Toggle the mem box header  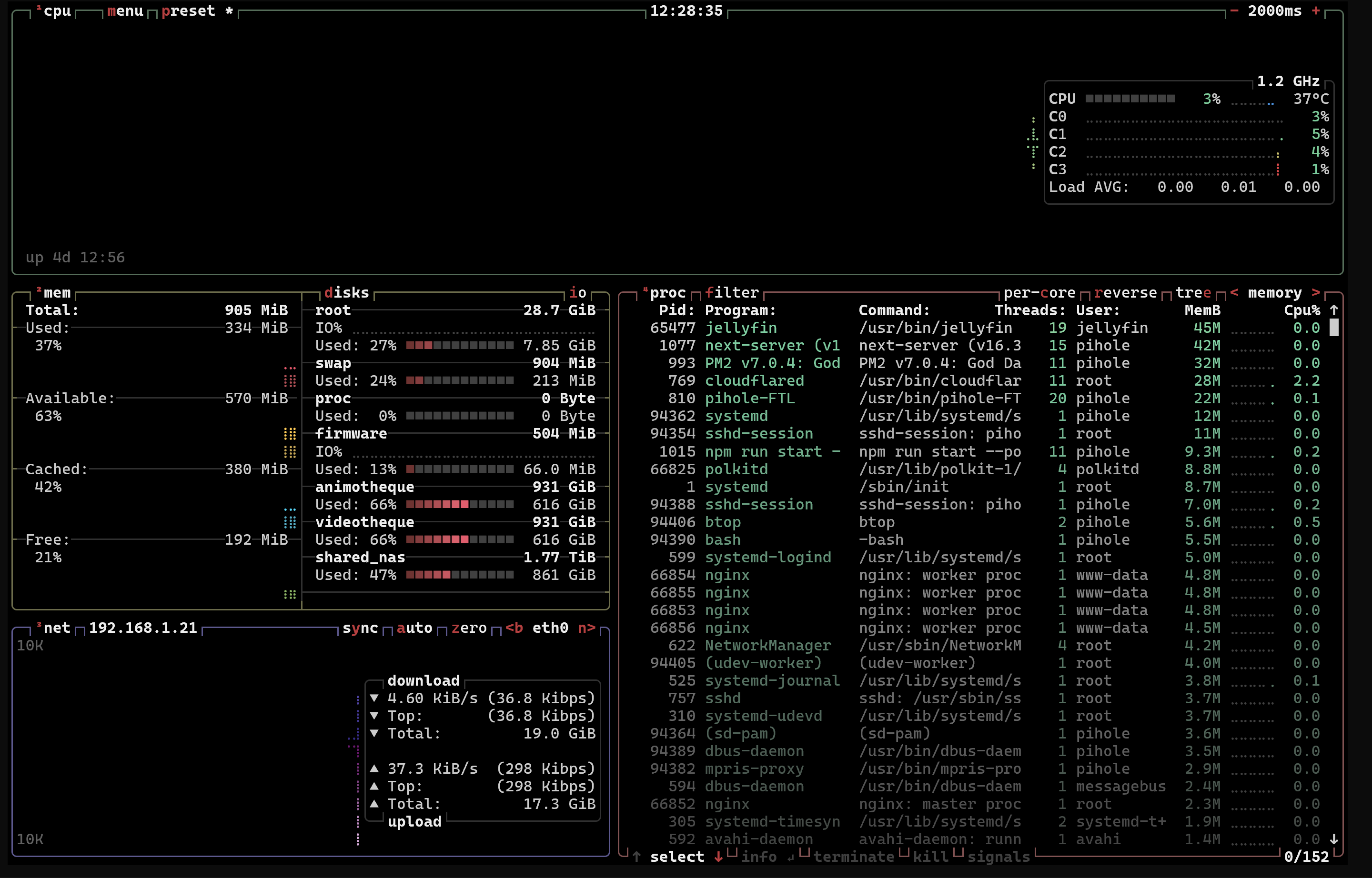point(54,292)
